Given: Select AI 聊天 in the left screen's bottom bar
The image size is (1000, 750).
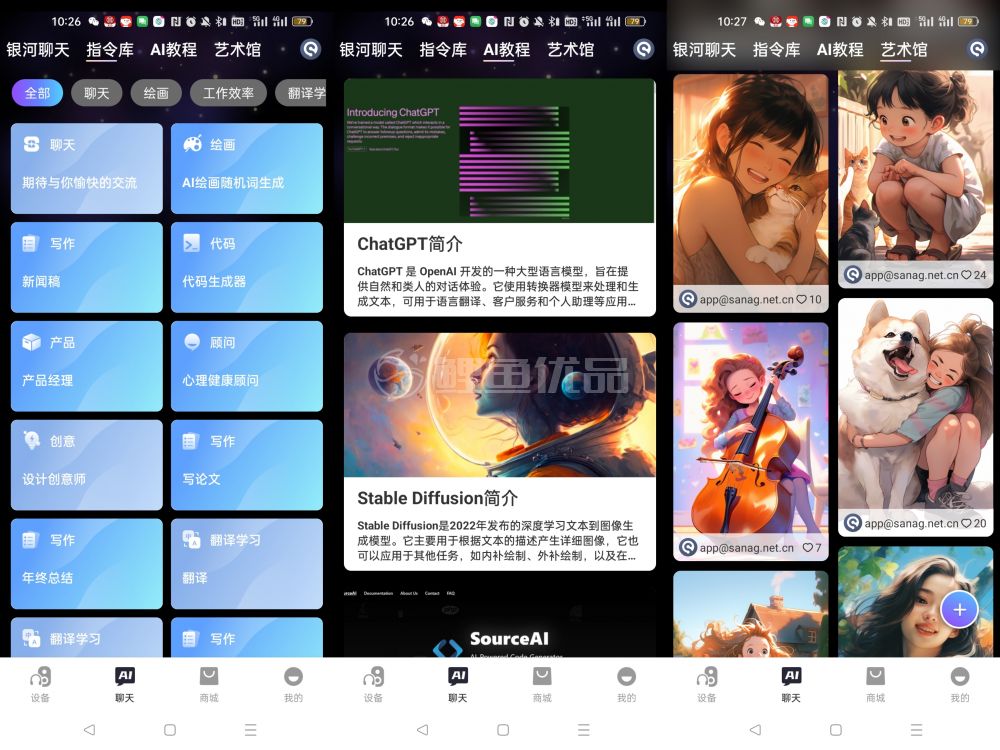Looking at the screenshot, I should pyautogui.click(x=124, y=684).
